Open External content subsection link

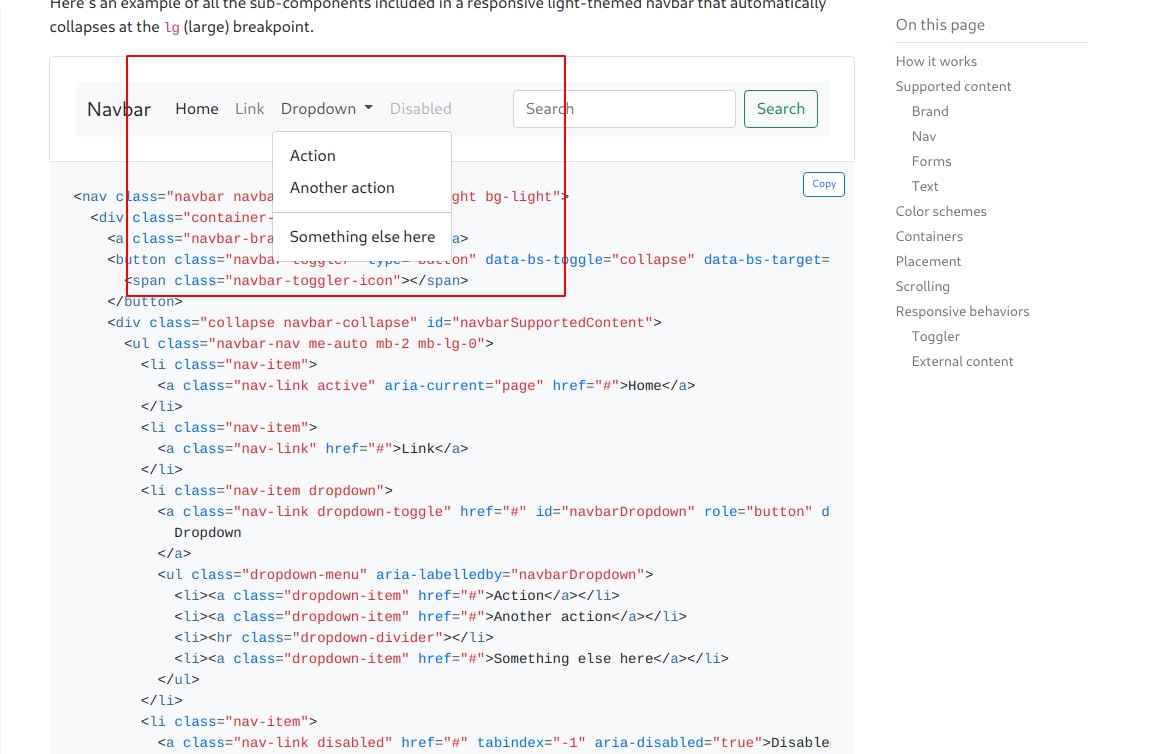pyautogui.click(x=962, y=362)
